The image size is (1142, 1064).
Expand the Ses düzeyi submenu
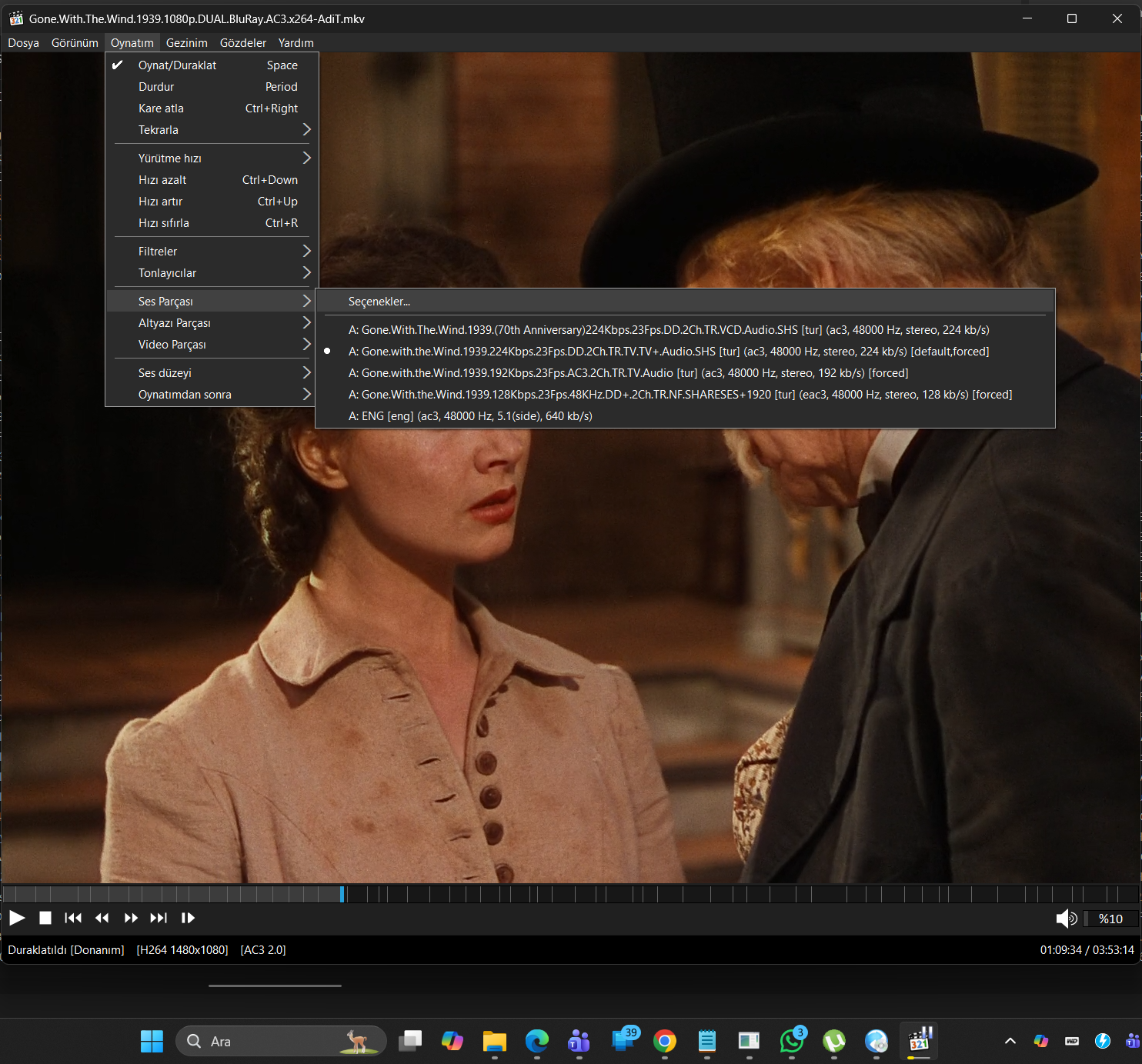[x=212, y=373]
